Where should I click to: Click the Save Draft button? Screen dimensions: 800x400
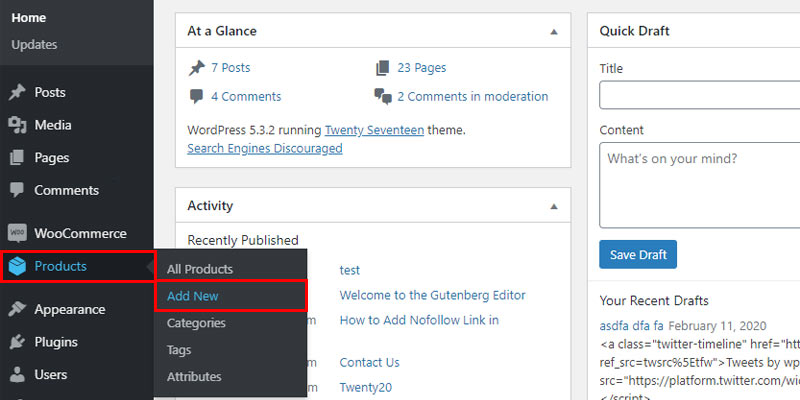(638, 255)
